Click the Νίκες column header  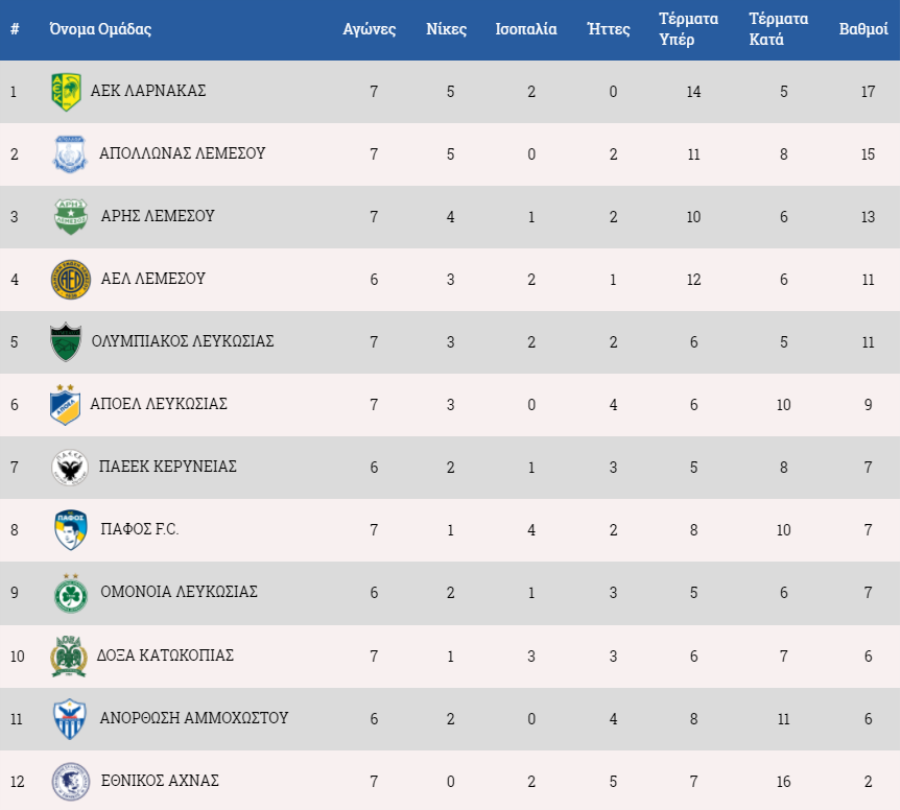click(447, 29)
